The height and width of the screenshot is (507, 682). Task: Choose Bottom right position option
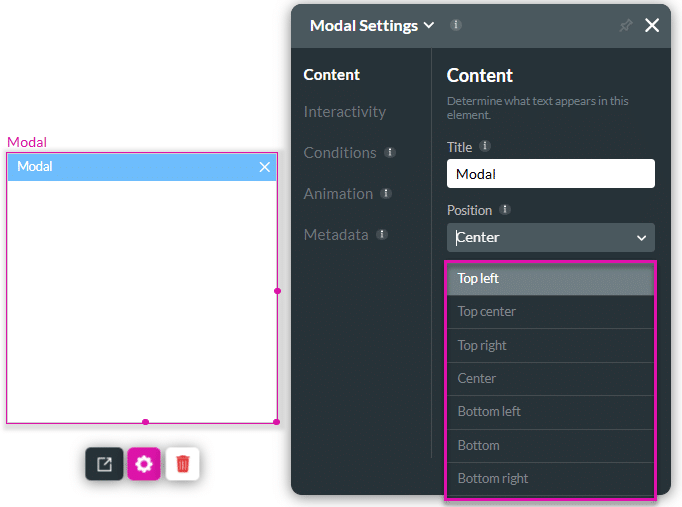(x=550, y=478)
